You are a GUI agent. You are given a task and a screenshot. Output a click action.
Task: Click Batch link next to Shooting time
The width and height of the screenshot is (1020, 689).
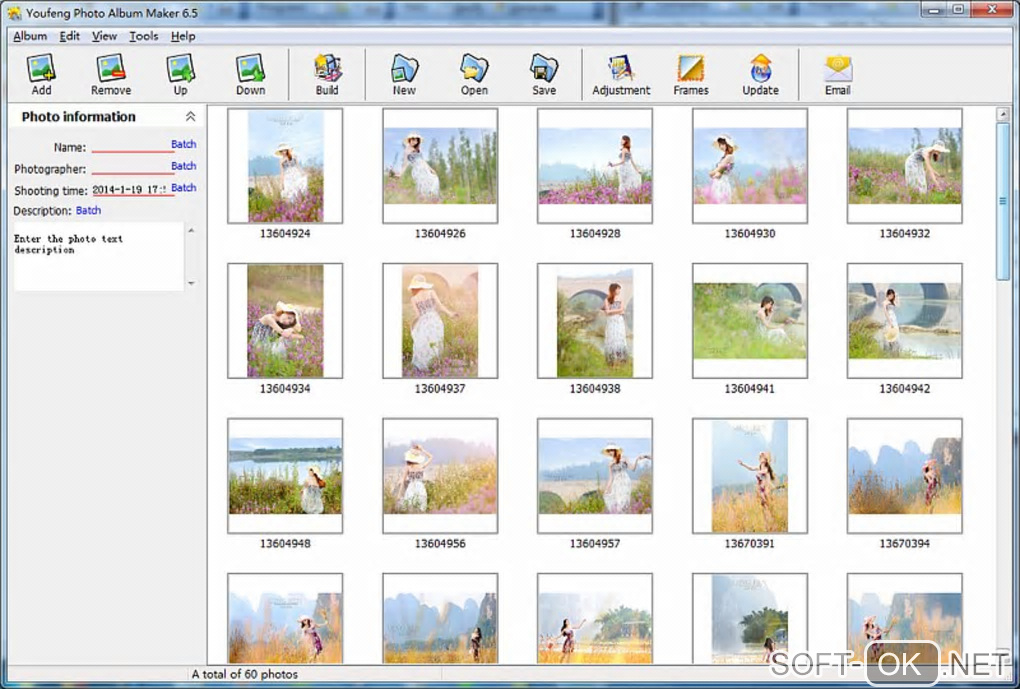[183, 187]
